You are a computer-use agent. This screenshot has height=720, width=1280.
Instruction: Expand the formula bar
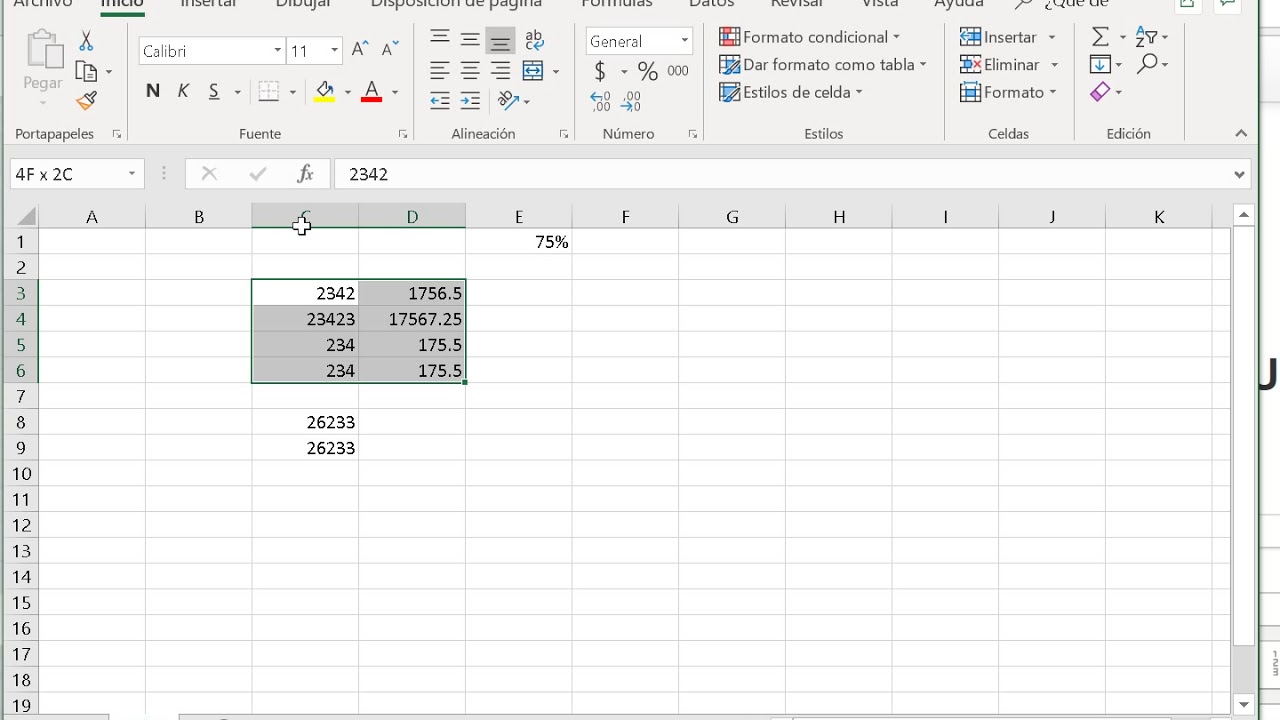[x=1240, y=173]
